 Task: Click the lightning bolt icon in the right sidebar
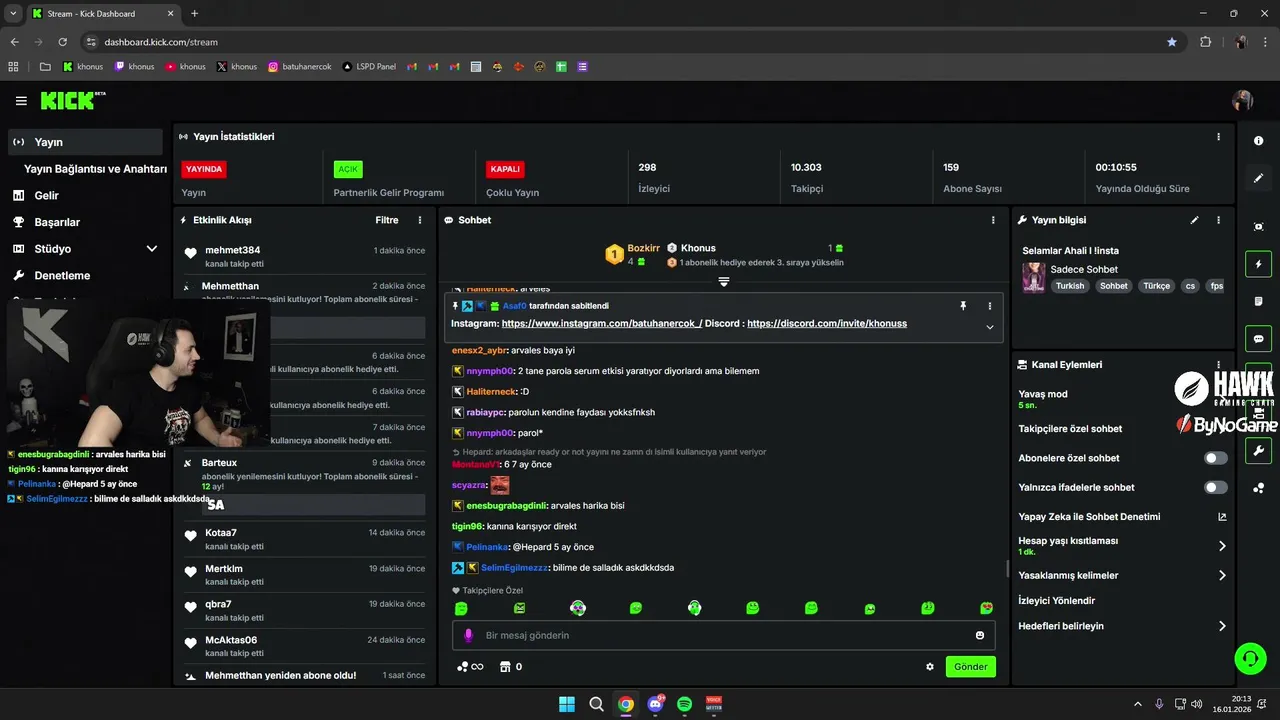[1258, 264]
